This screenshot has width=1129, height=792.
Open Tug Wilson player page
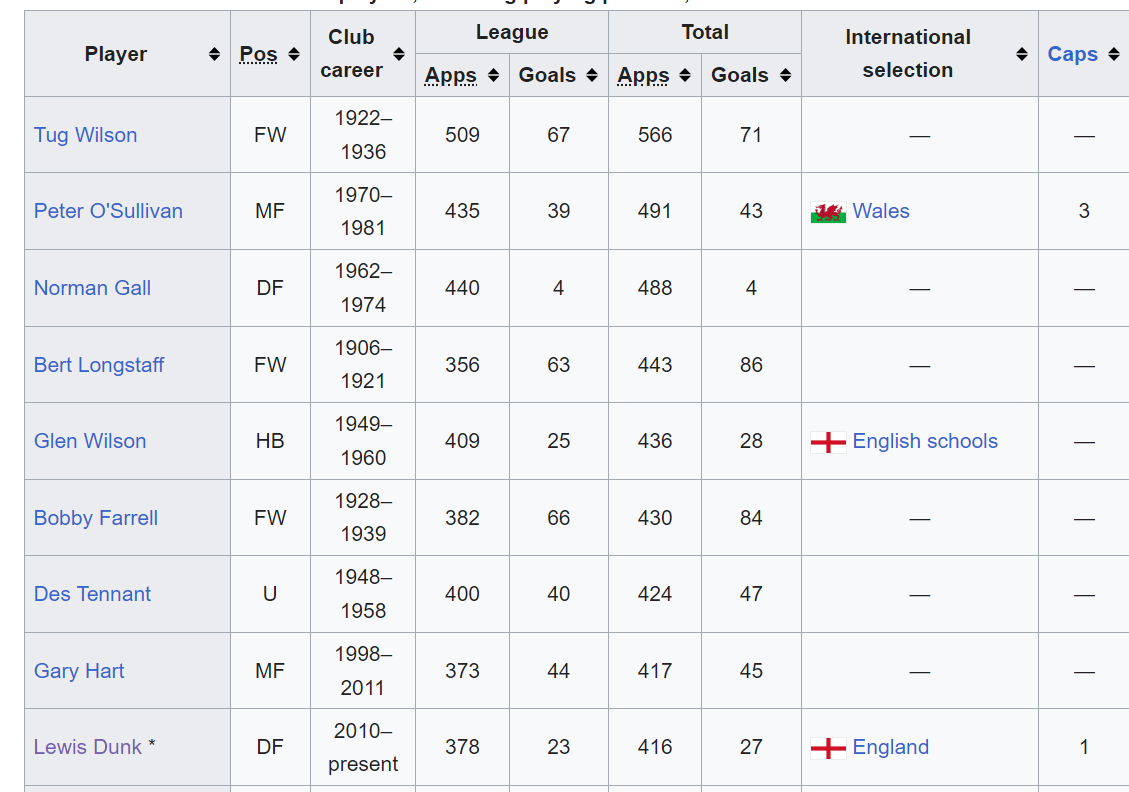[86, 135]
